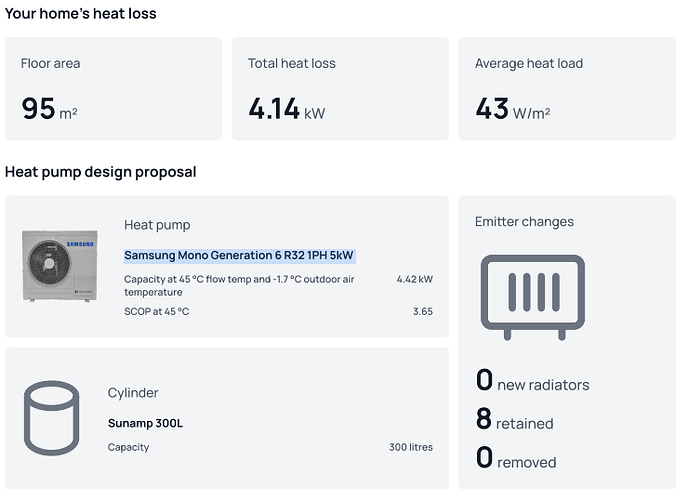Click the 'Total heat loss' label
The image size is (687, 500).
(292, 63)
